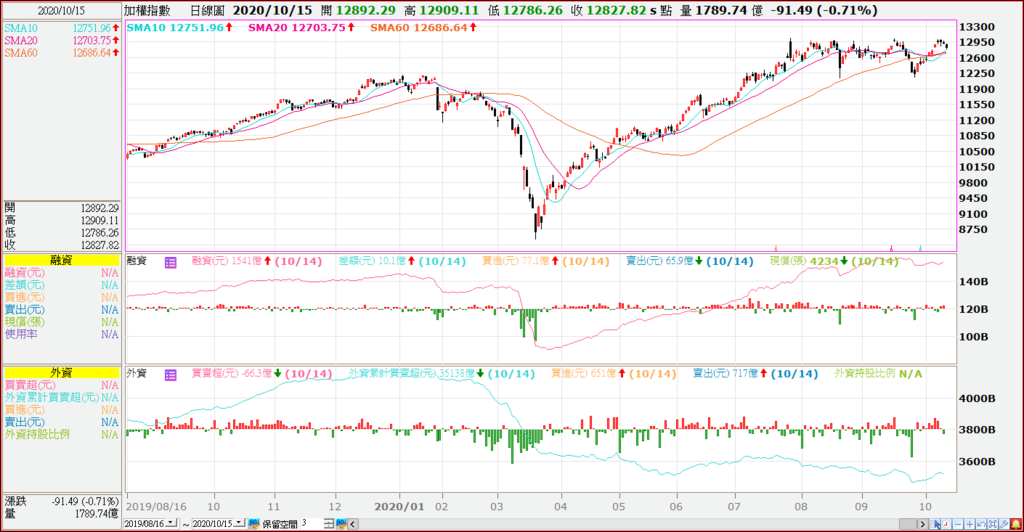Click the fit-to-screen frame icon
This screenshot has height=532, width=1024.
click(993, 524)
